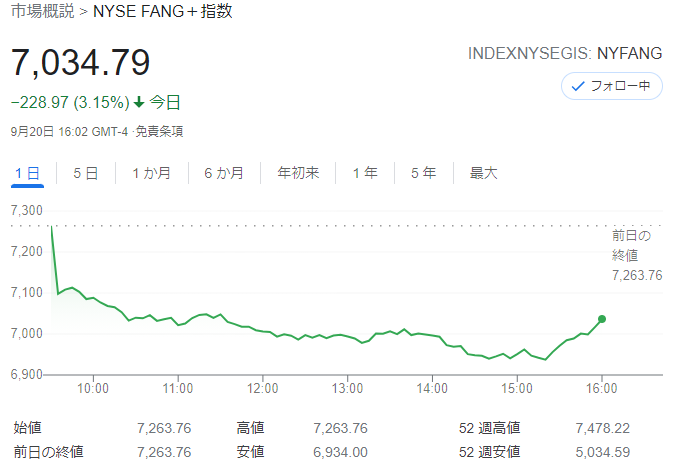Click the 10:00 time axis label
The image size is (674, 472).
[x=93, y=389]
